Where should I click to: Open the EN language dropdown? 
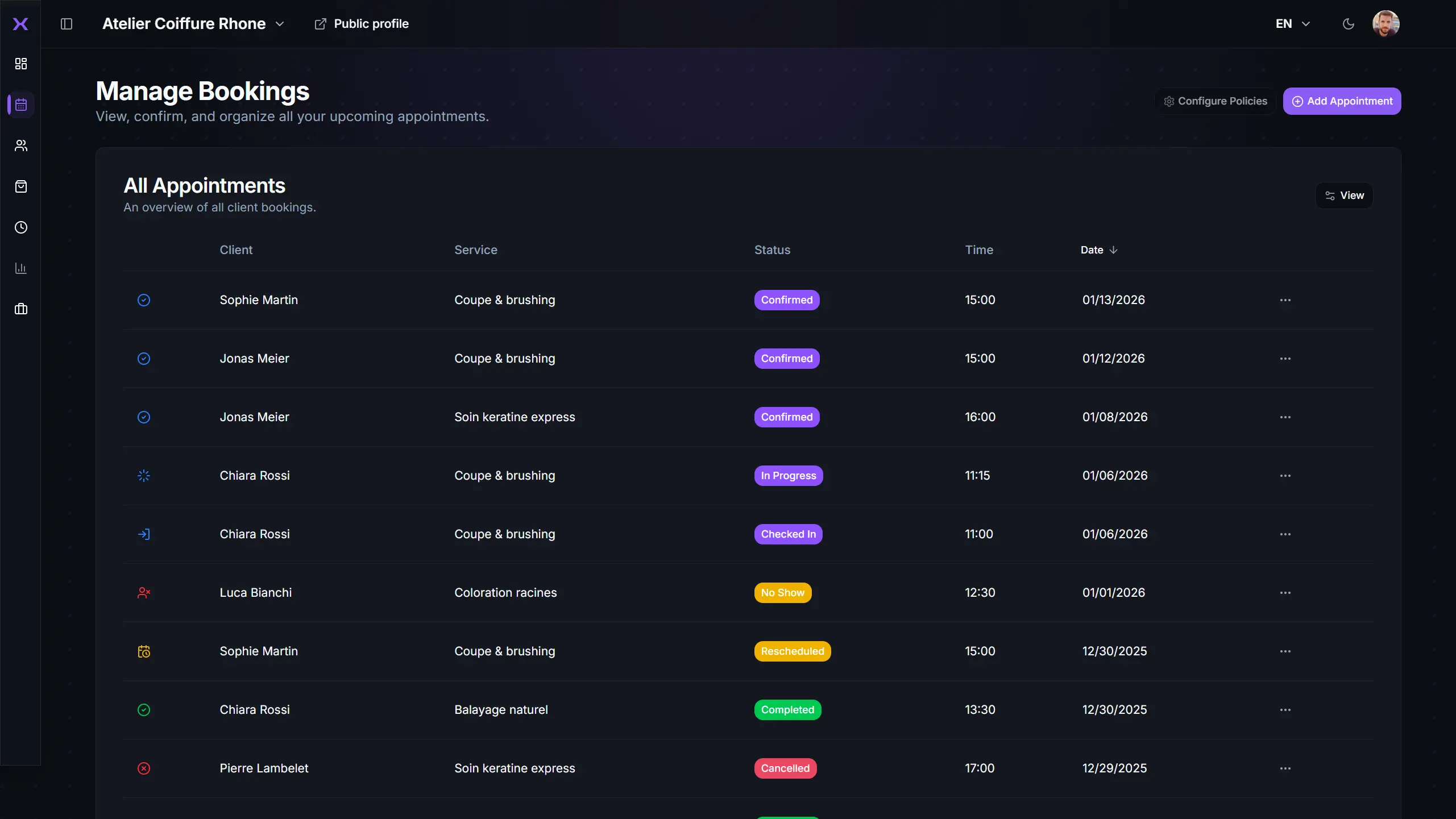(x=1293, y=24)
